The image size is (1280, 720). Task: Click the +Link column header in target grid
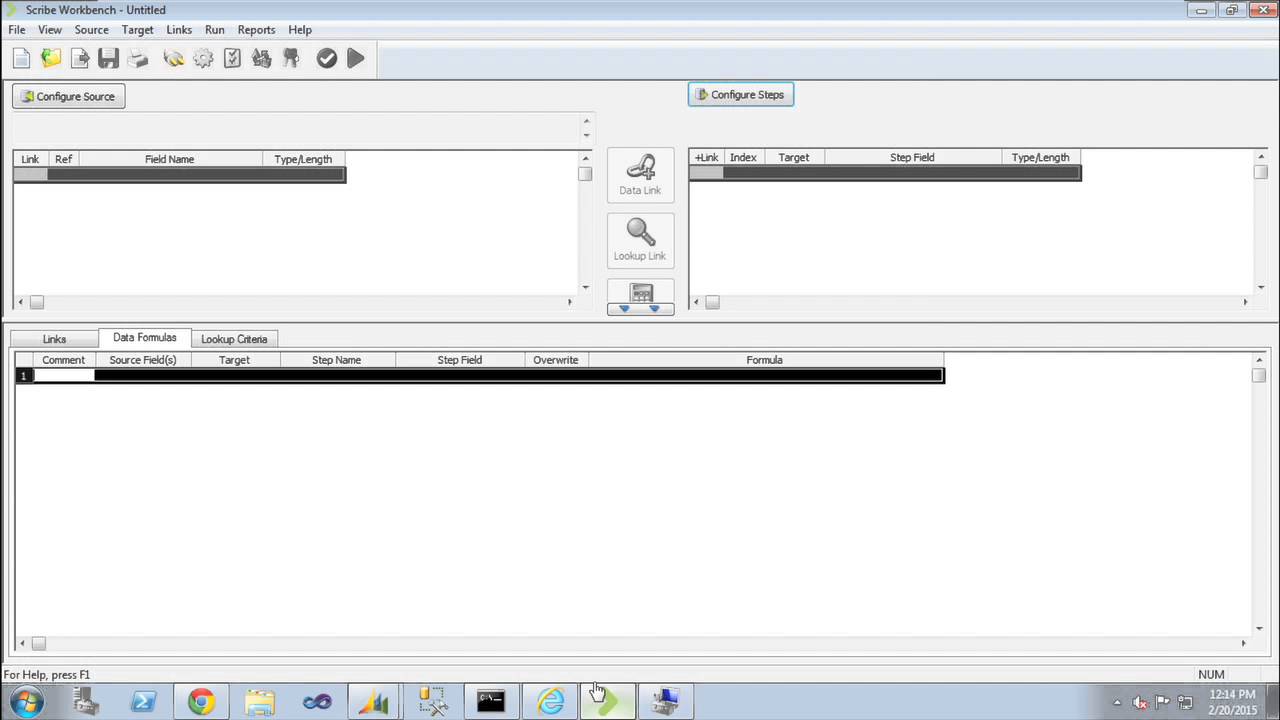707,157
